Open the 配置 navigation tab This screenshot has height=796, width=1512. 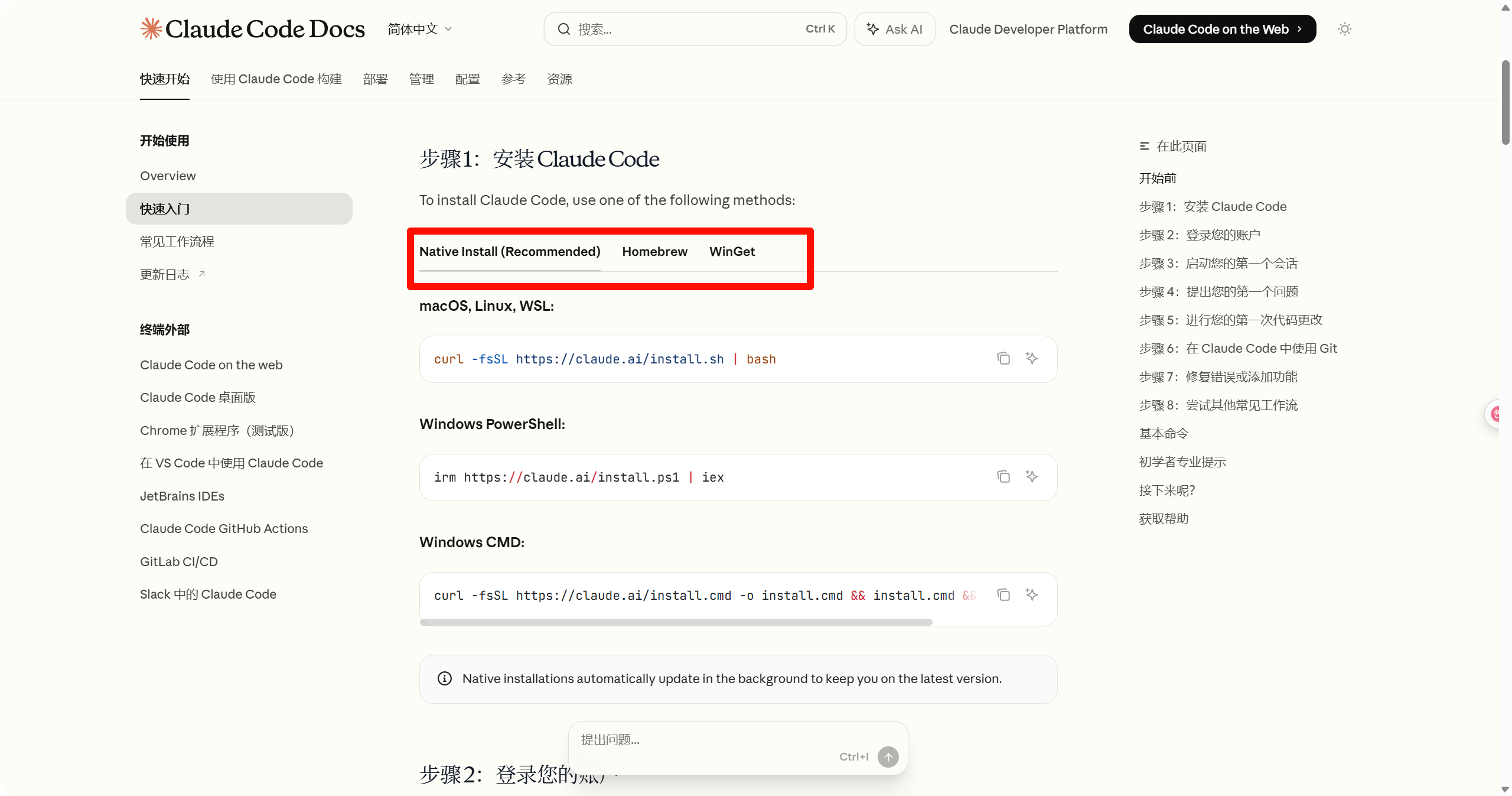coord(467,79)
